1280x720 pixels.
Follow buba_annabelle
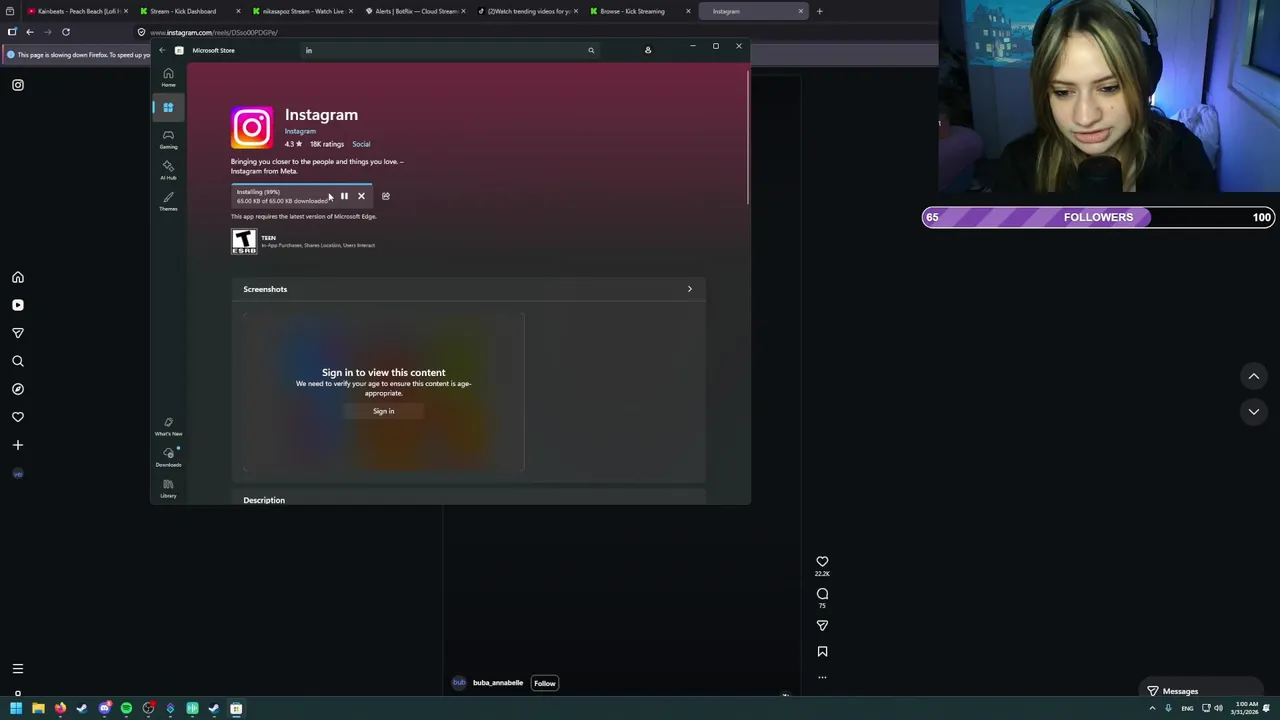point(545,683)
